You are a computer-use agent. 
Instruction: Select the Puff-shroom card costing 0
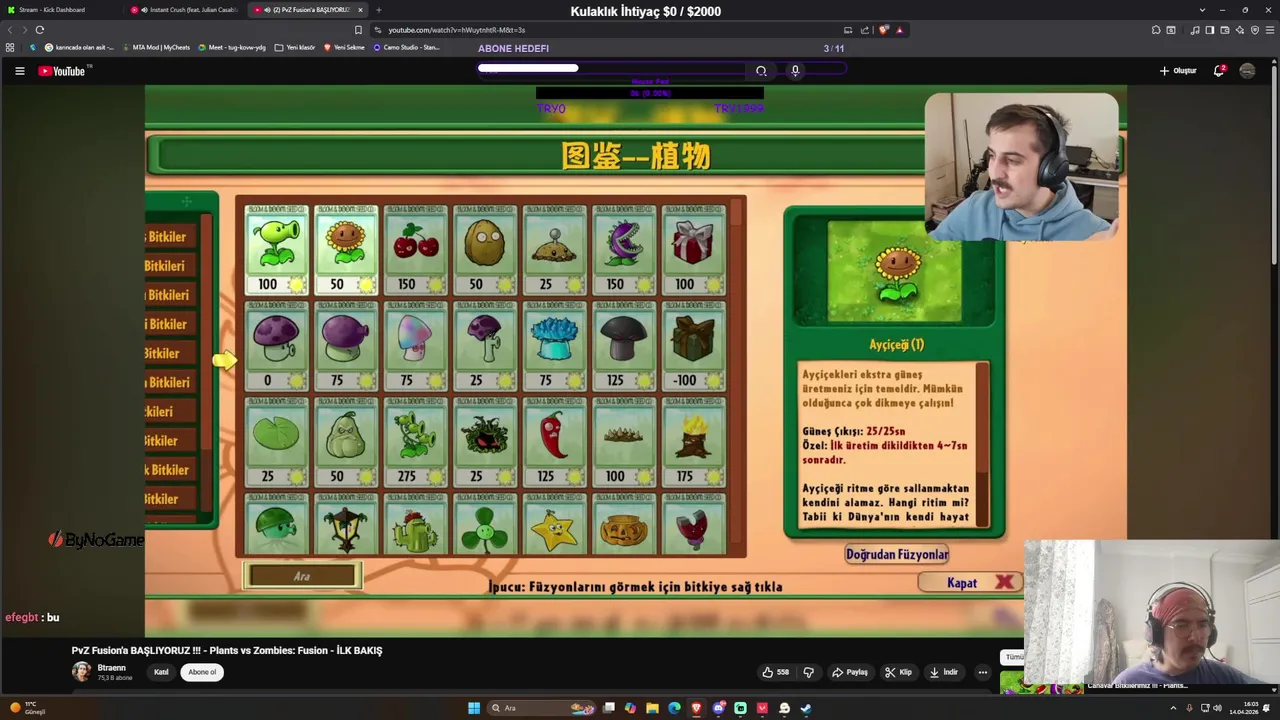pos(277,346)
